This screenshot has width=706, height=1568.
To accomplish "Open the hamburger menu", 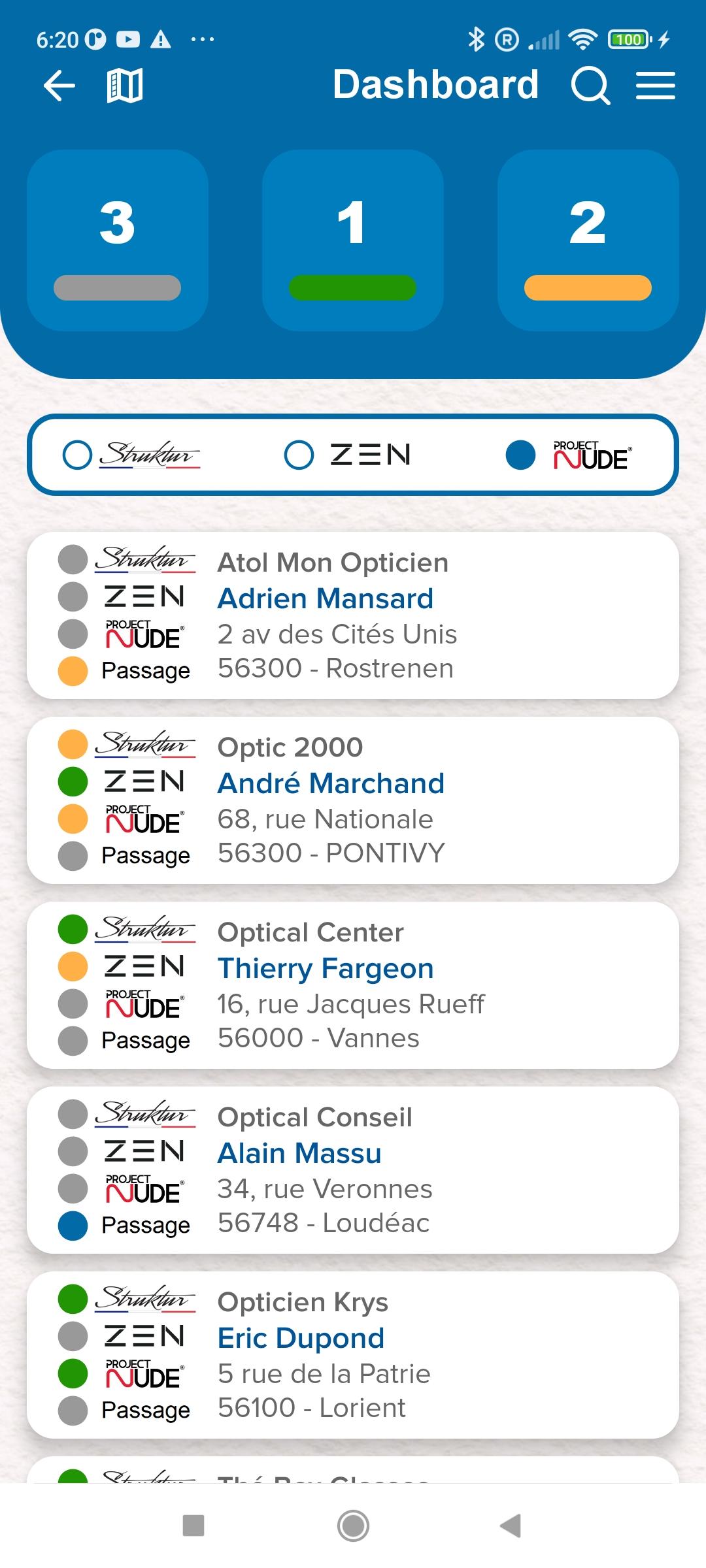I will [x=656, y=86].
